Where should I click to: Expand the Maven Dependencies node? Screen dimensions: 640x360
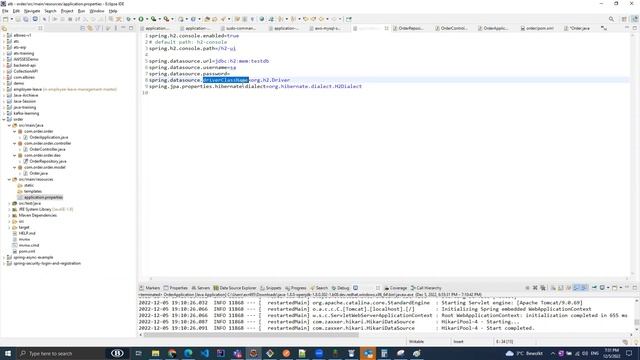coord(9,215)
